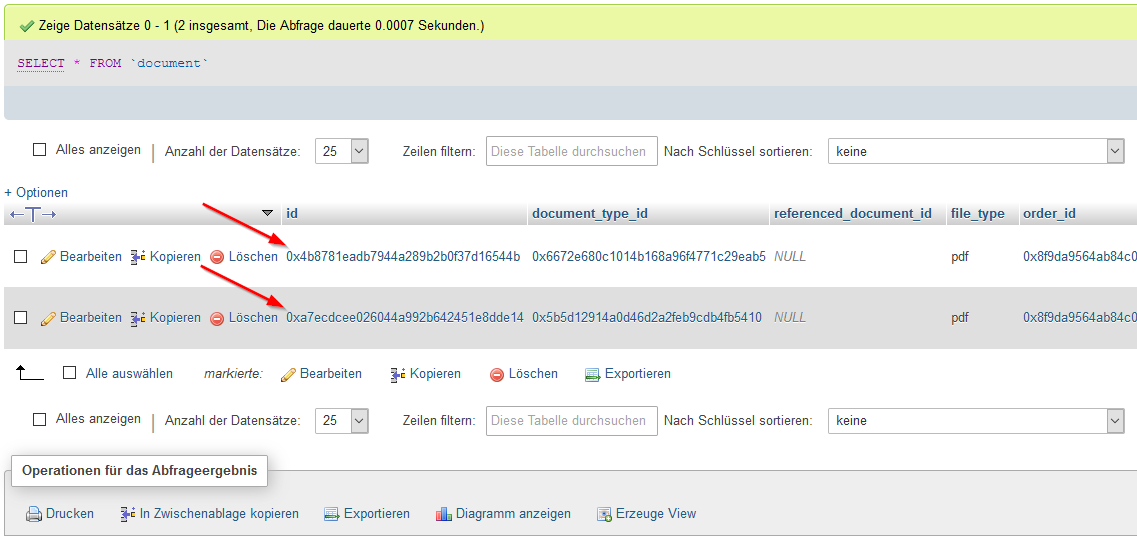Click cell 0x6672e680c1014b168a96f4771c29eab5
Screen dimensions: 1137x552
pos(649,257)
